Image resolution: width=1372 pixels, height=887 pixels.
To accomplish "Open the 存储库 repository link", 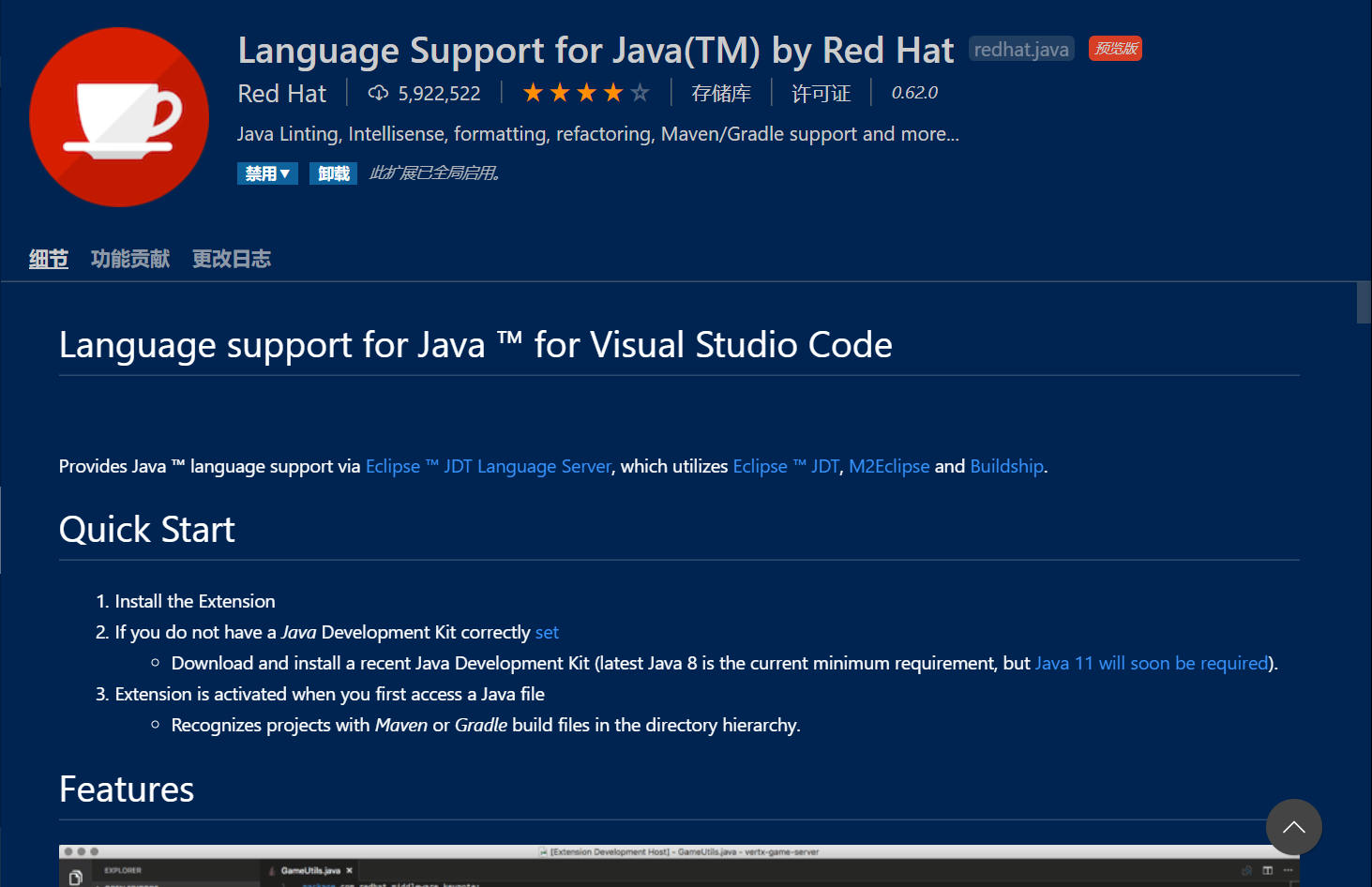I will (721, 94).
